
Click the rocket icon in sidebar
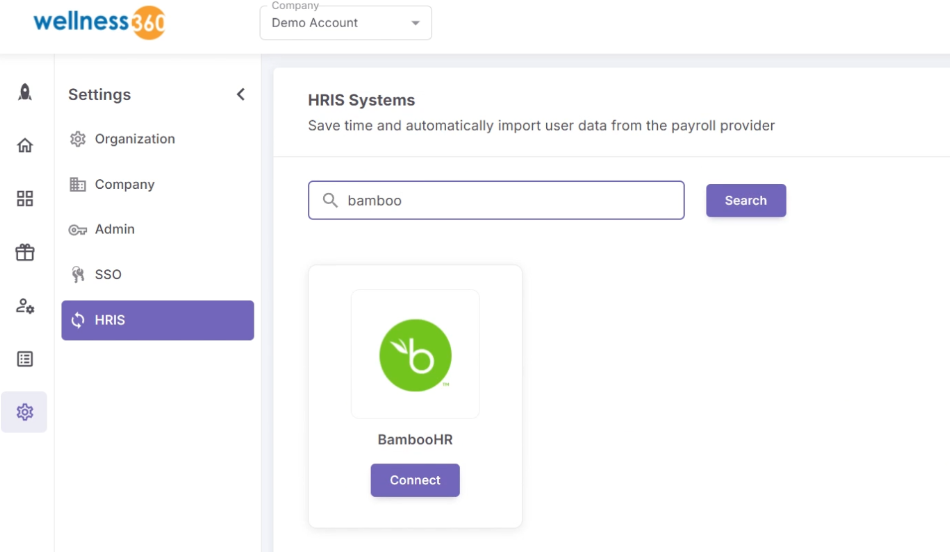point(25,92)
